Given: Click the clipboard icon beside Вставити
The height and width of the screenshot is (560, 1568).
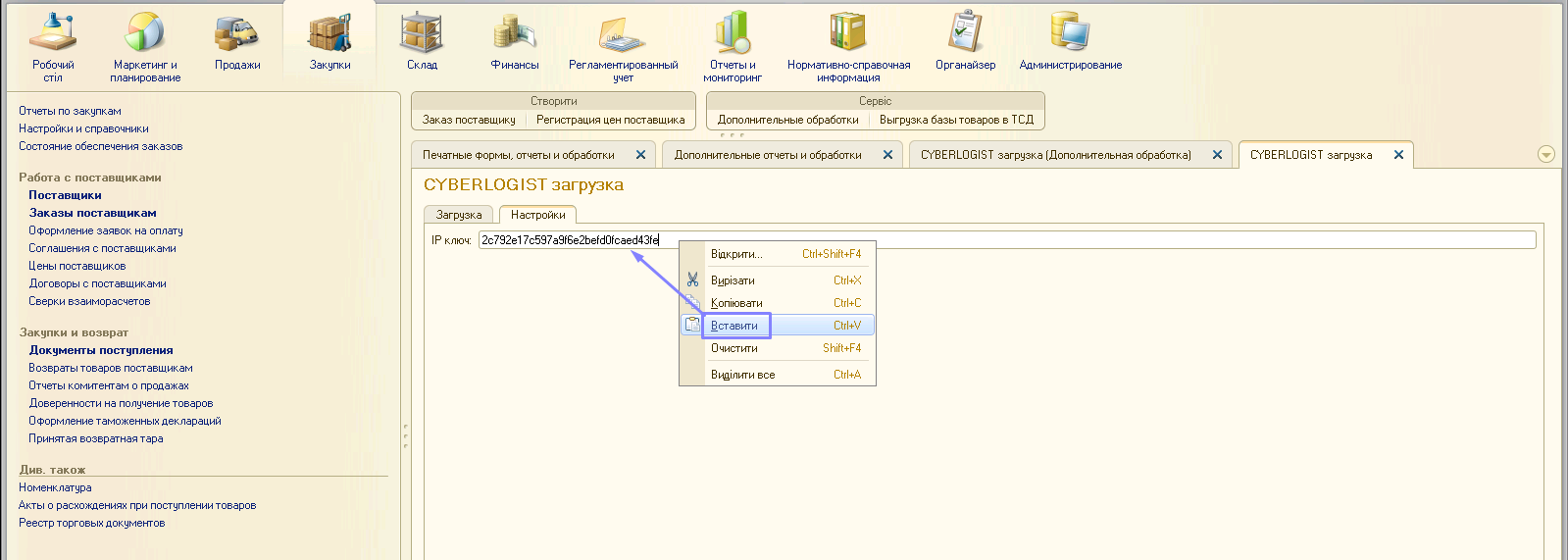Looking at the screenshot, I should pos(693,325).
